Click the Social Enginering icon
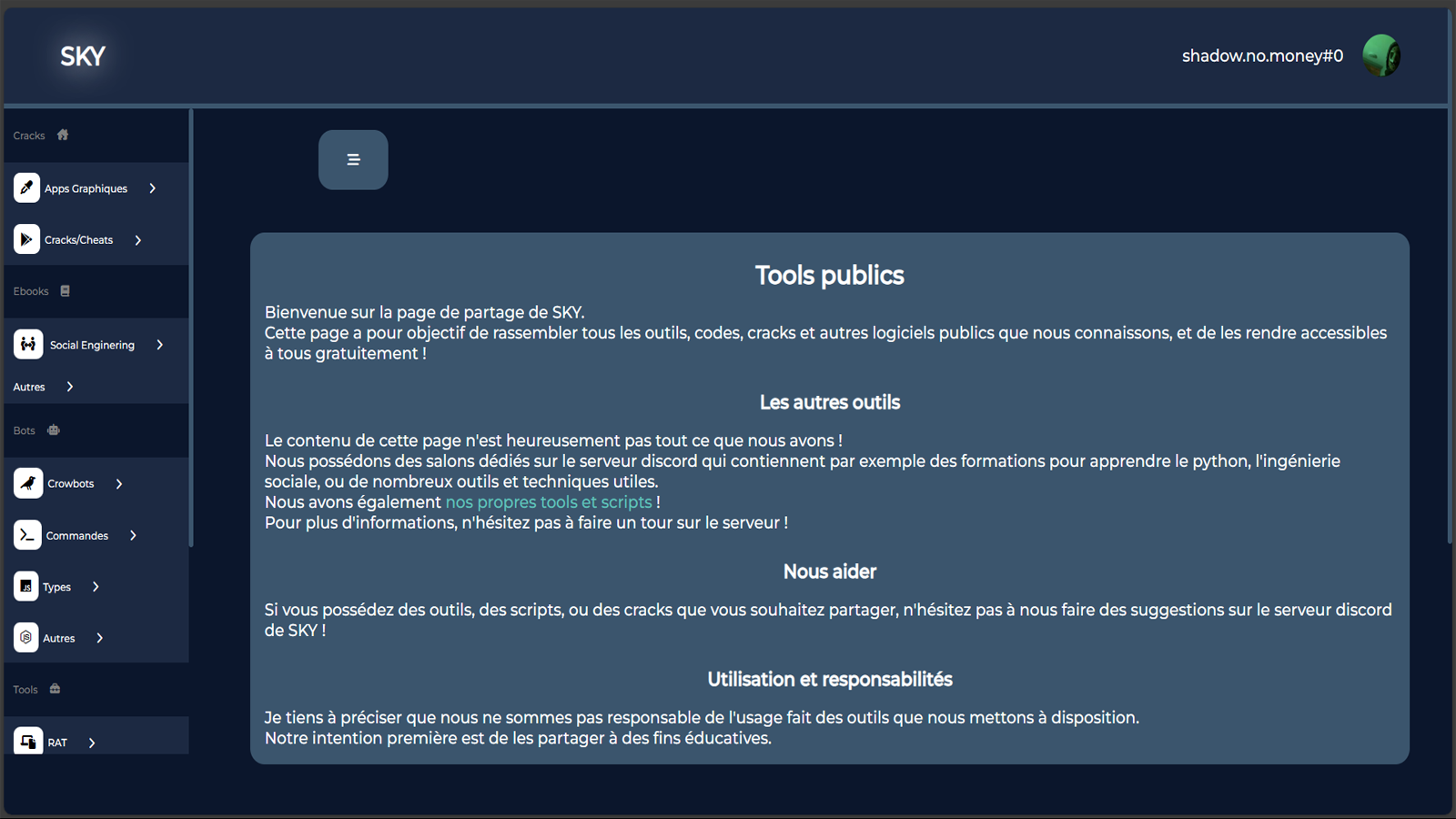 [x=28, y=345]
